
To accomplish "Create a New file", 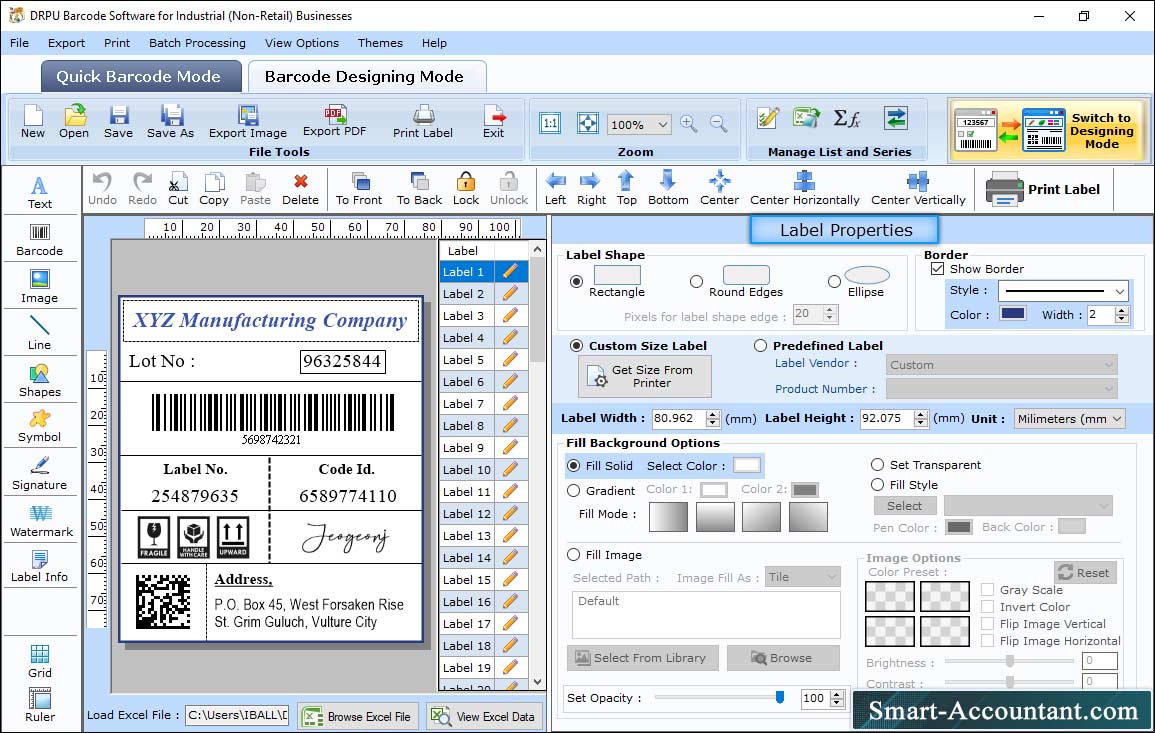I will coord(32,122).
